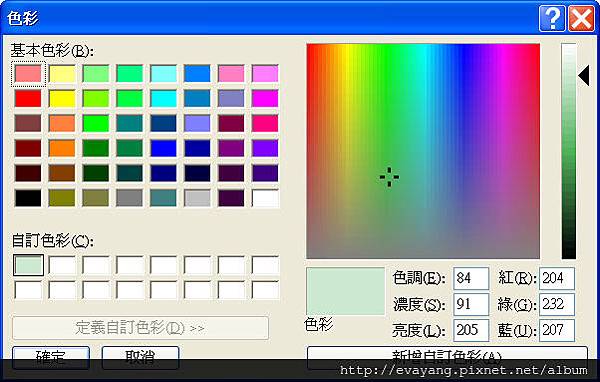Screen dimensions: 600x382
Task: Select the medium gray swatch in last row
Action: (129, 198)
